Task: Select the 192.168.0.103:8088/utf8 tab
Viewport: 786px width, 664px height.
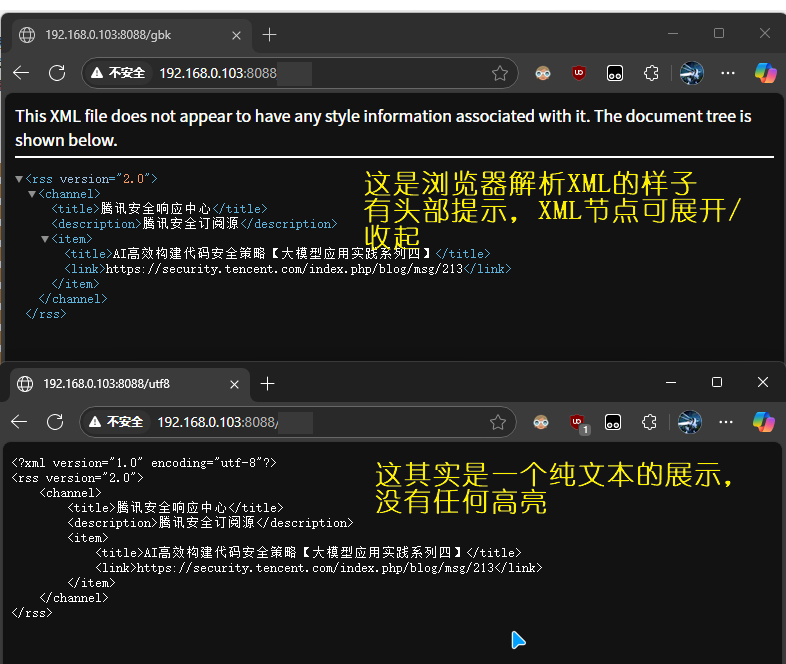Action: [129, 384]
